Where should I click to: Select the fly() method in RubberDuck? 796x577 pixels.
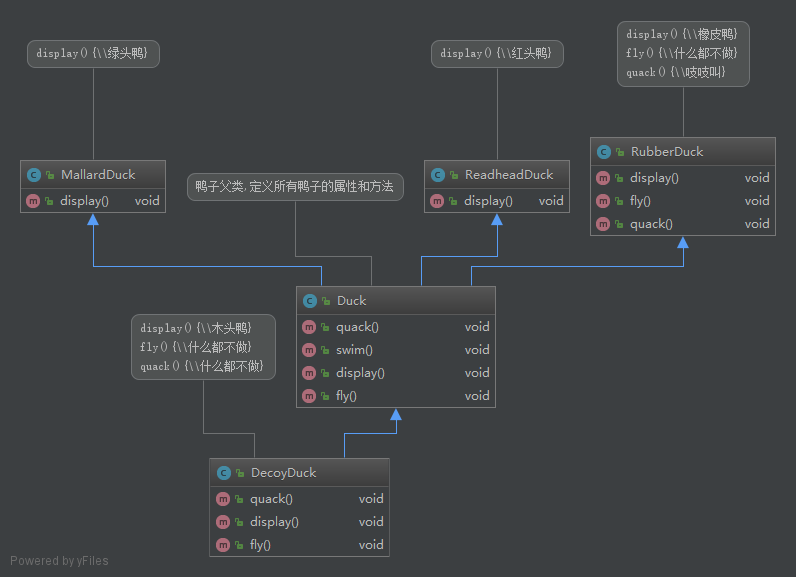[x=640, y=201]
